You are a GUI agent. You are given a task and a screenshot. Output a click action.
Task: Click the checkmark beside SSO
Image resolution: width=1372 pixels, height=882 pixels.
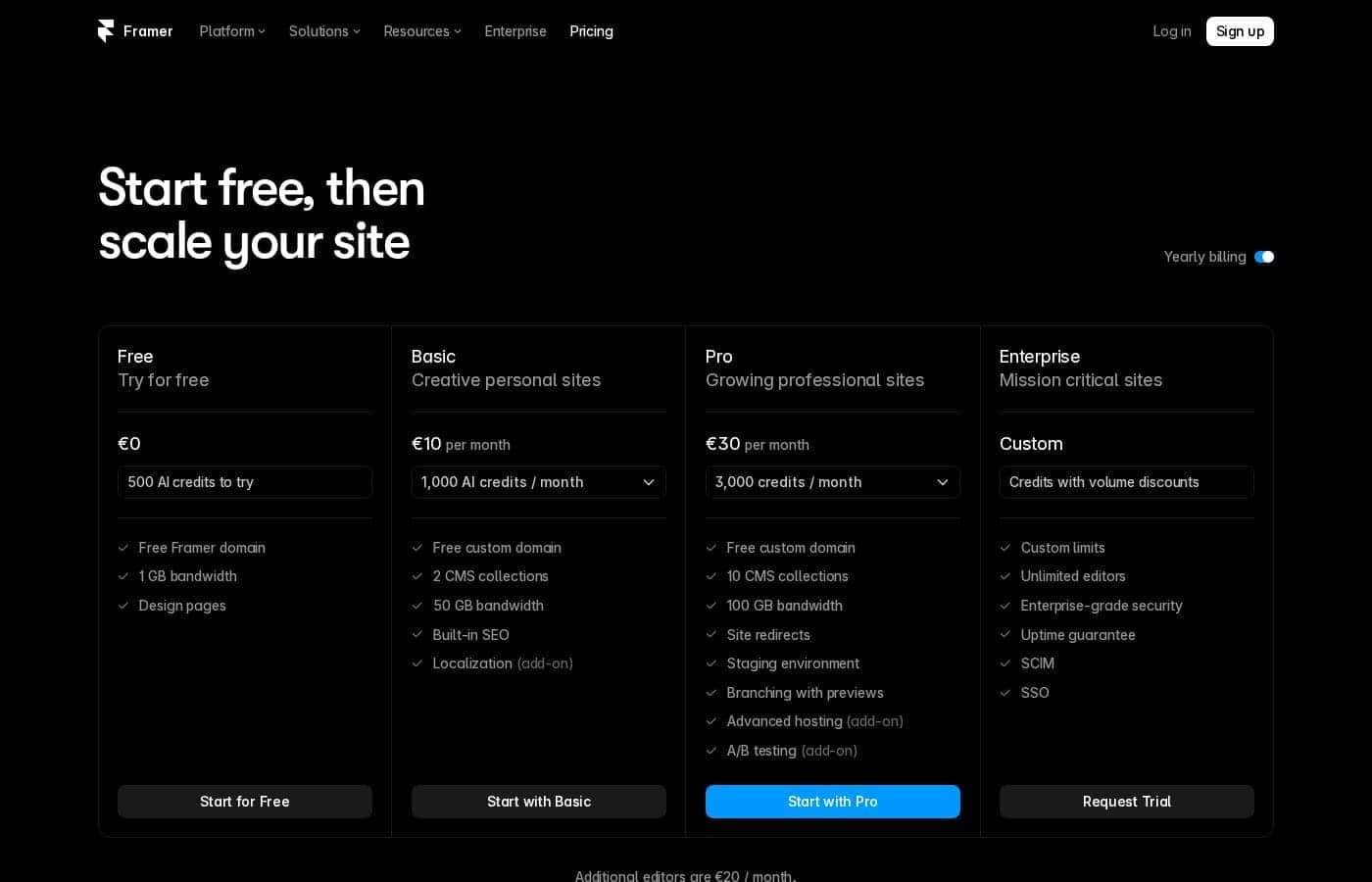(1005, 693)
